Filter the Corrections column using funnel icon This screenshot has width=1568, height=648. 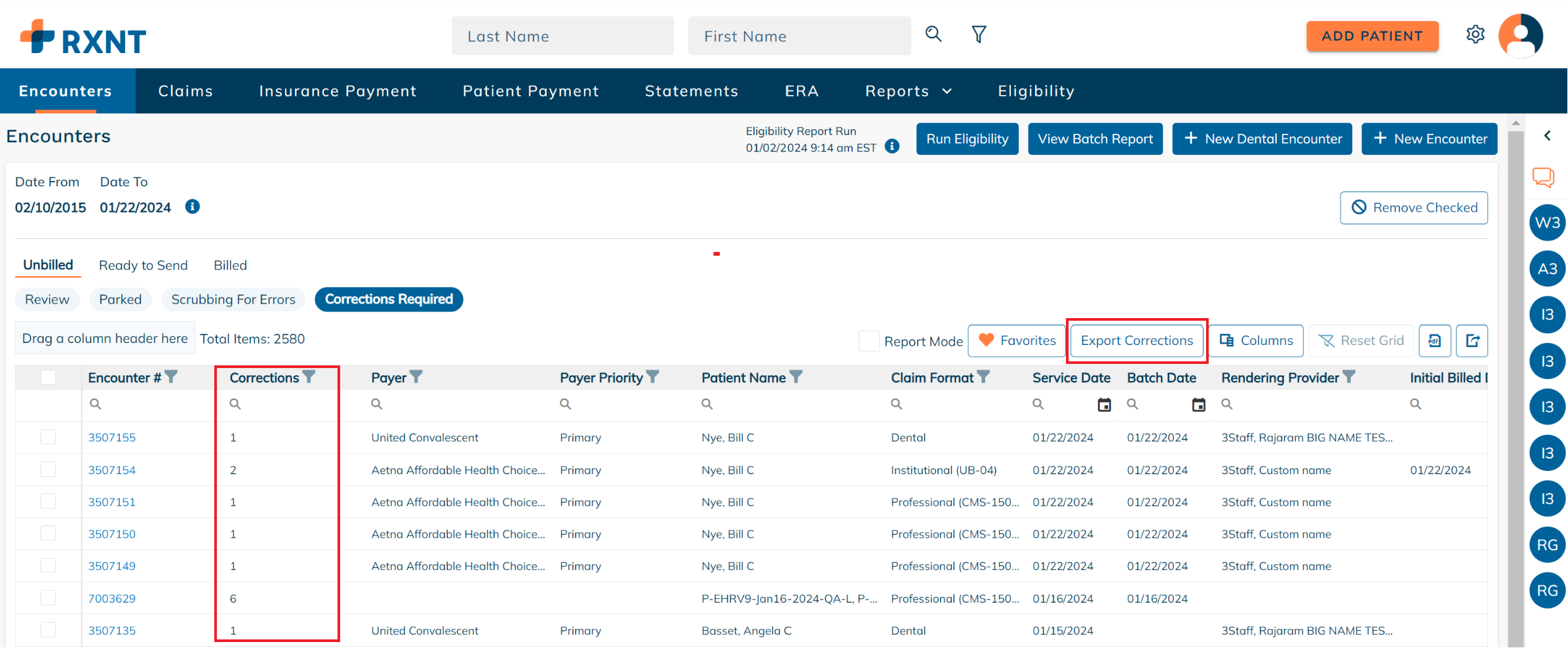tap(309, 377)
